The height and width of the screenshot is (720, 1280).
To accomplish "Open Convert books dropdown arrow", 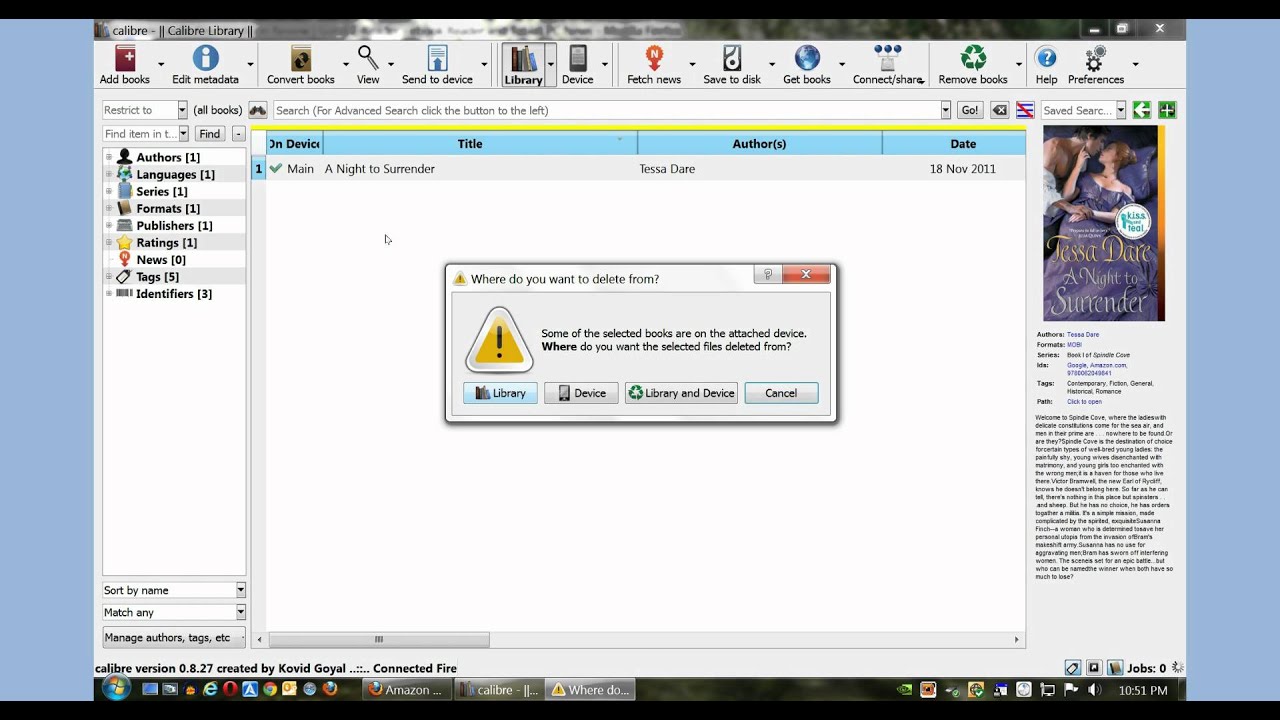I will click(346, 65).
